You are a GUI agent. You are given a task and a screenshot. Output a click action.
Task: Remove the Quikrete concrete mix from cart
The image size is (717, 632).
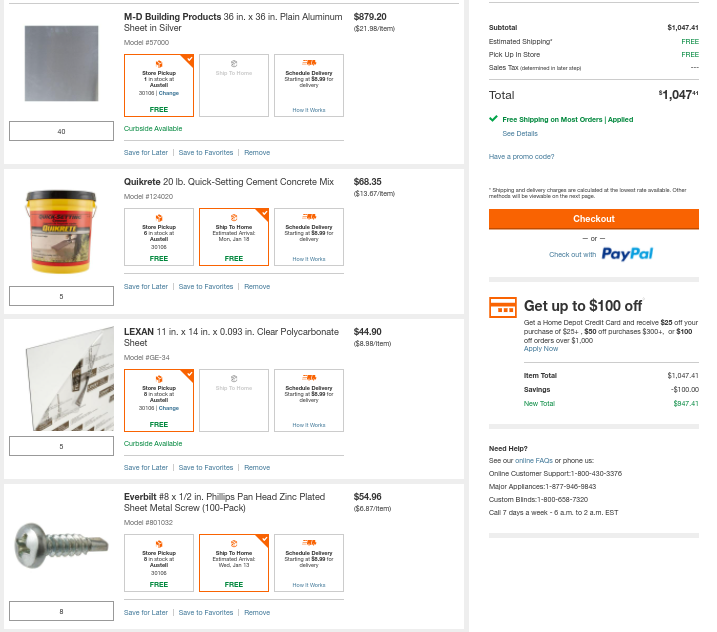point(257,286)
